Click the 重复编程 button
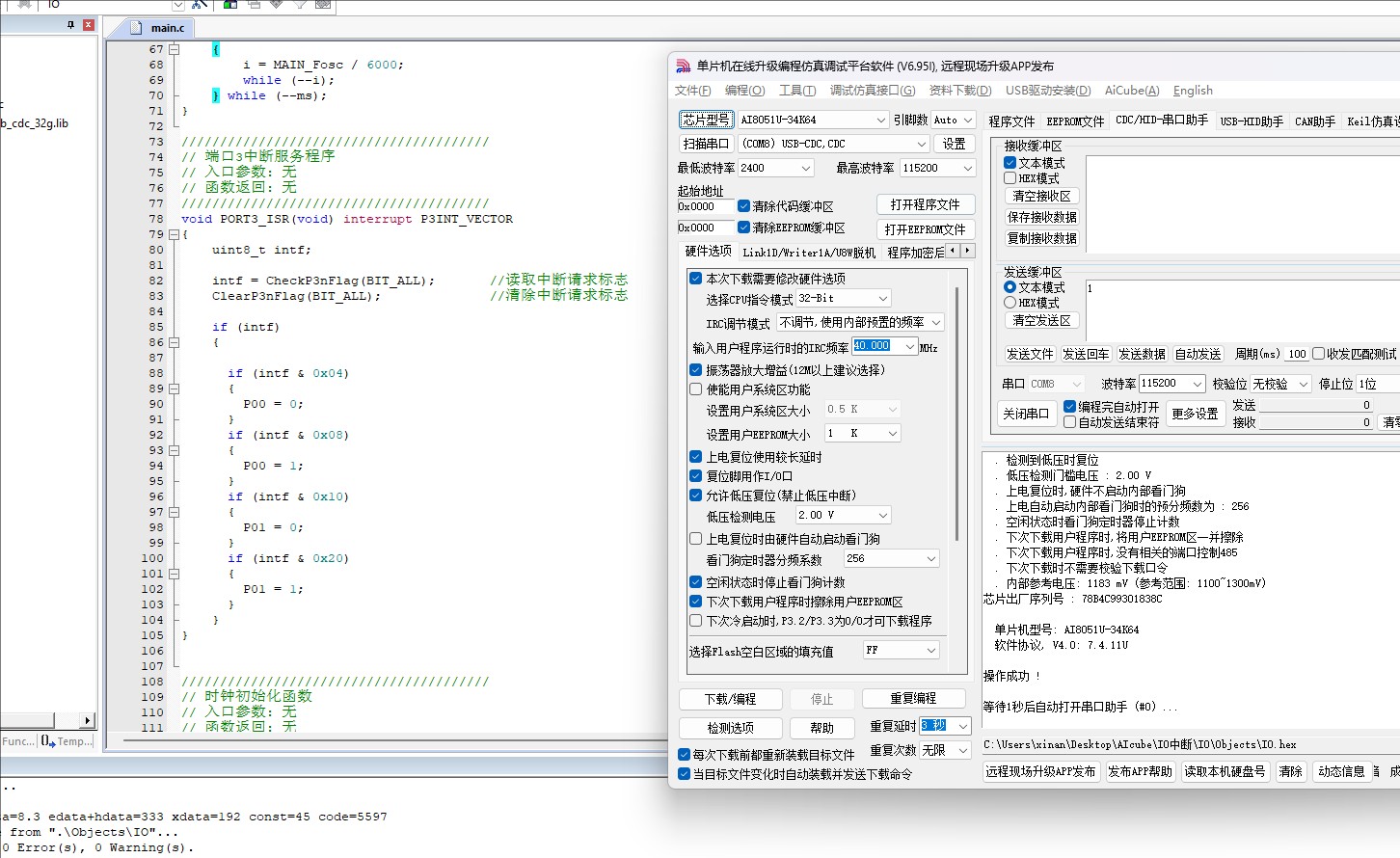 pyautogui.click(x=913, y=698)
